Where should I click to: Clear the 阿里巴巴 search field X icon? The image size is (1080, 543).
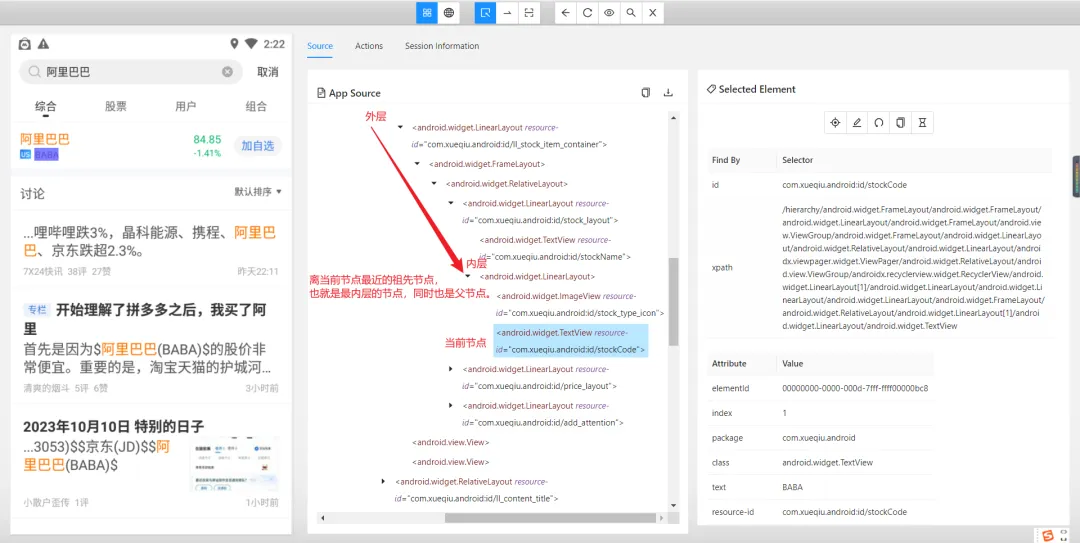coord(227,72)
